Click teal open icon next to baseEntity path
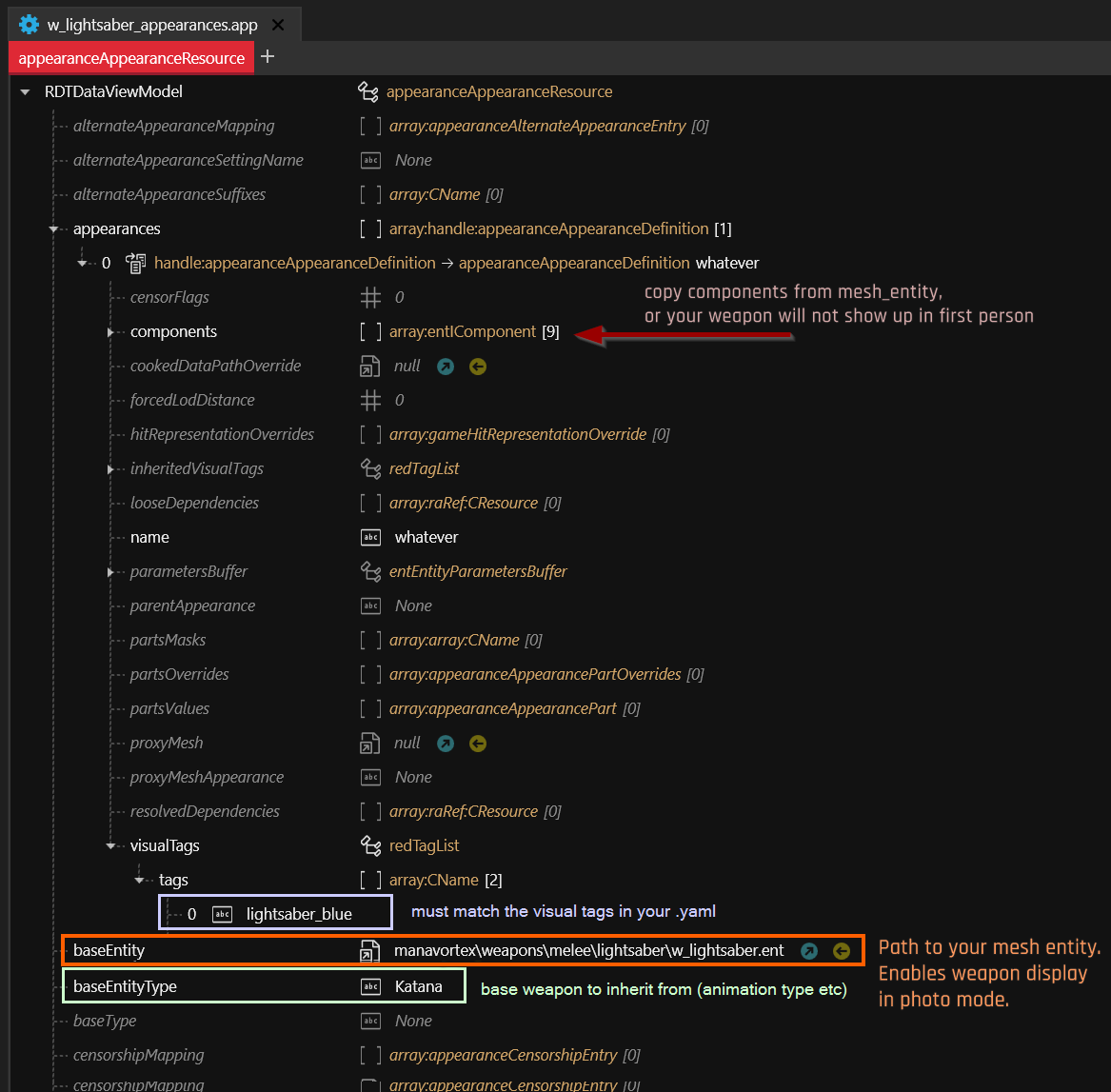1111x1092 pixels. [x=809, y=950]
